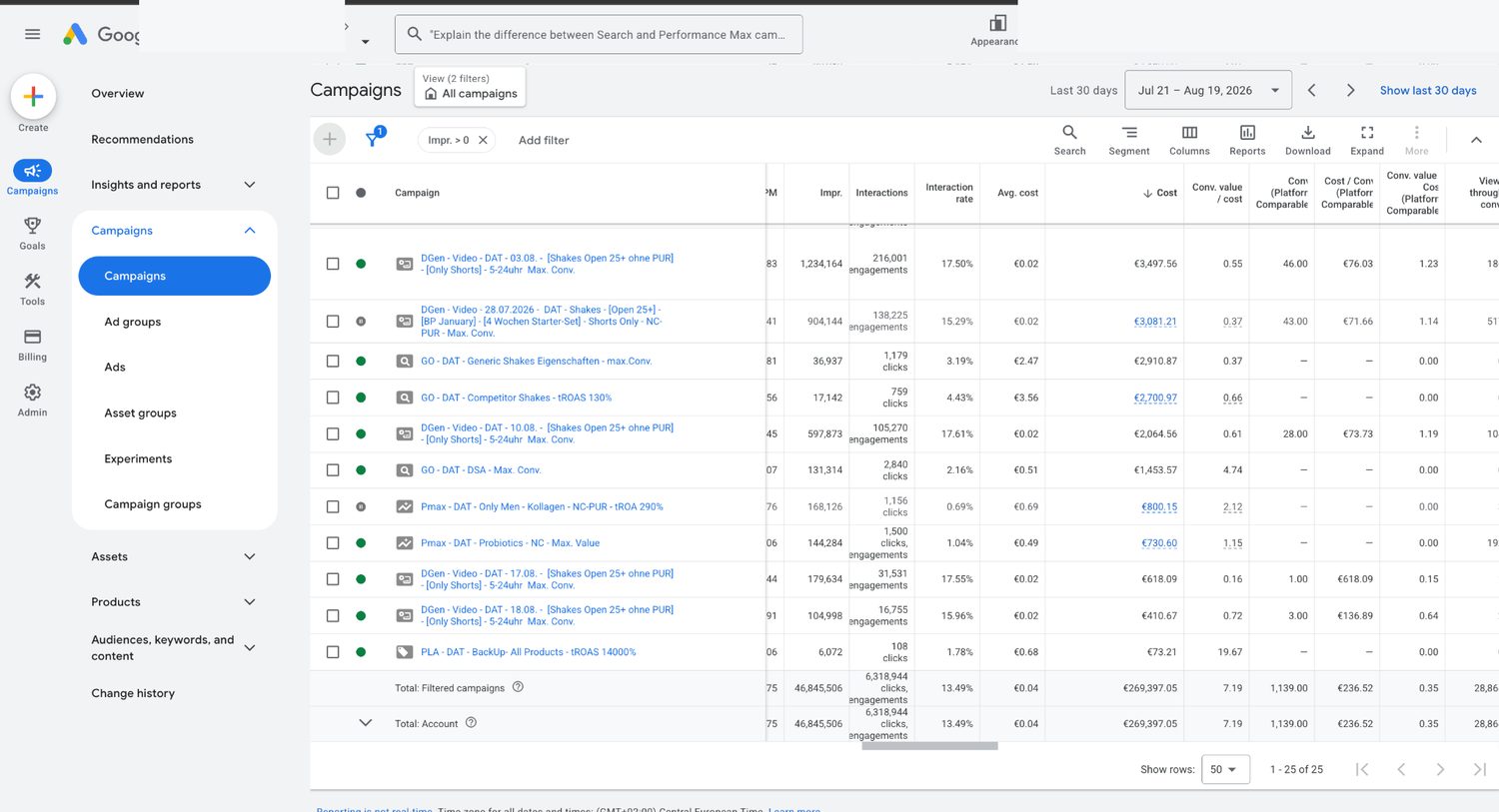1499x812 pixels.
Task: Open the Overview page
Action: tap(118, 94)
